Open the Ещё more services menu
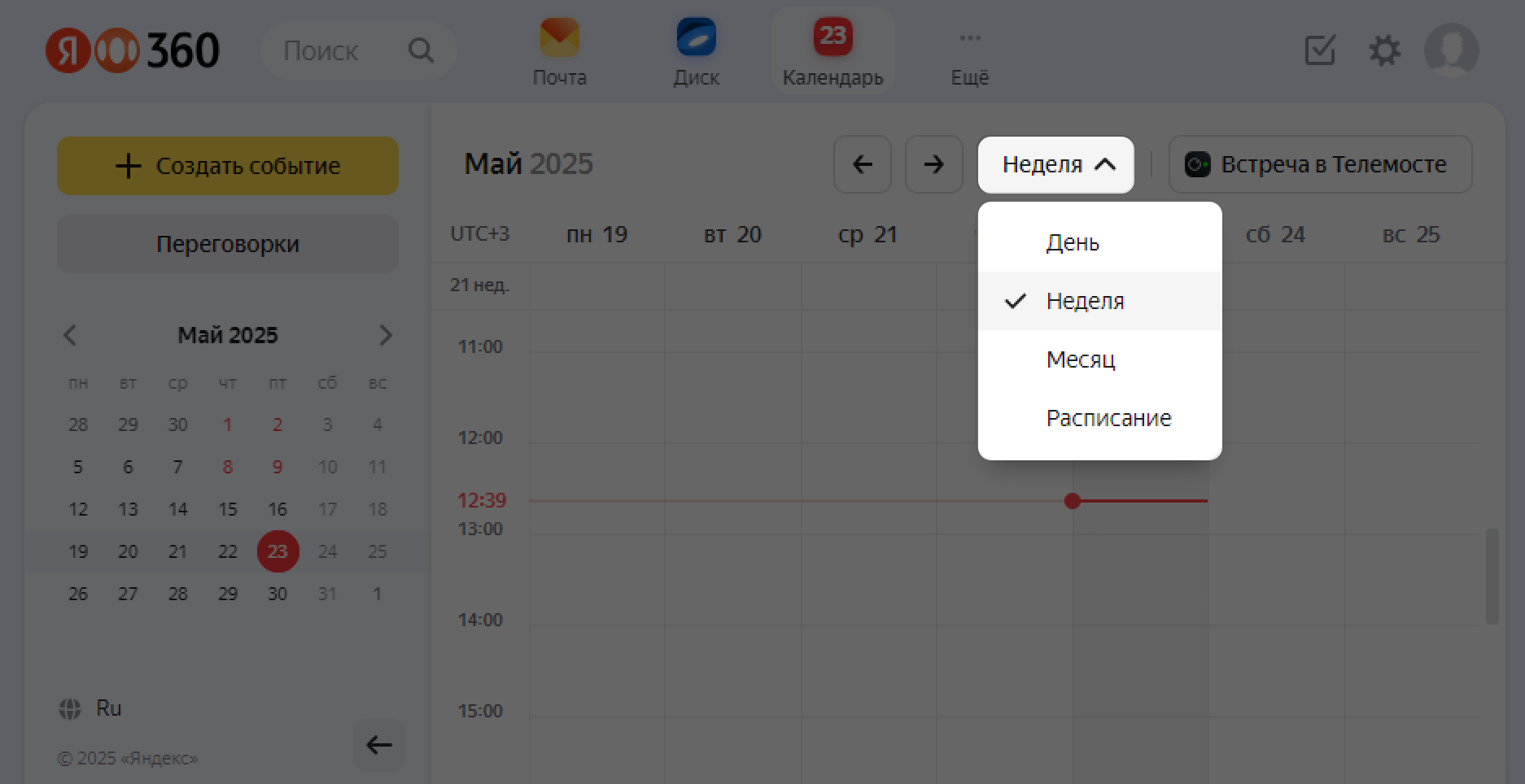The height and width of the screenshot is (784, 1525). [969, 50]
